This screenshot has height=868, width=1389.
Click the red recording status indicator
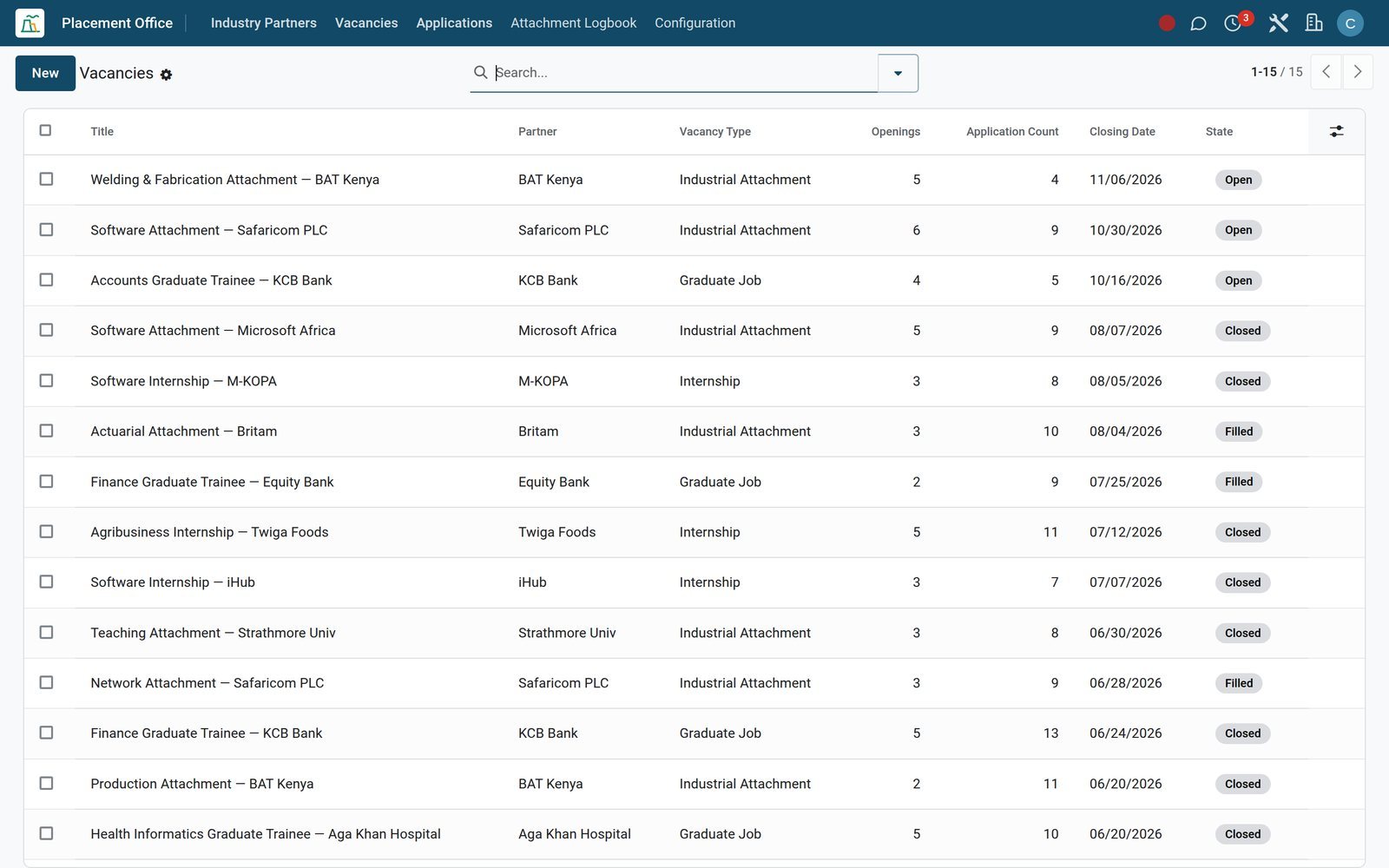coord(1167,23)
